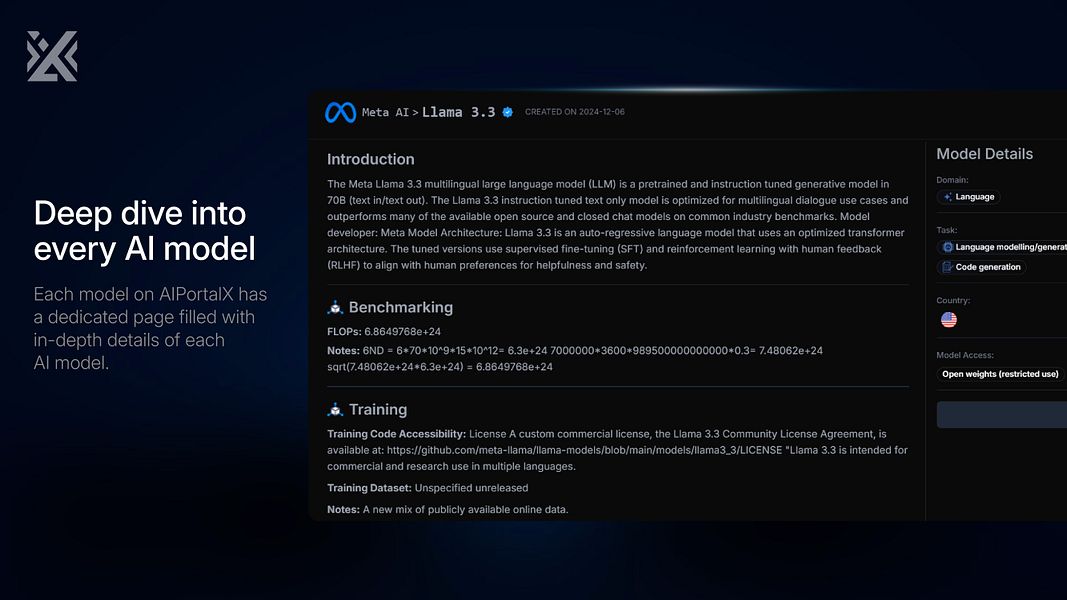Screen dimensions: 1067x600
Task: Click the Model Details panel heading
Action: point(985,154)
